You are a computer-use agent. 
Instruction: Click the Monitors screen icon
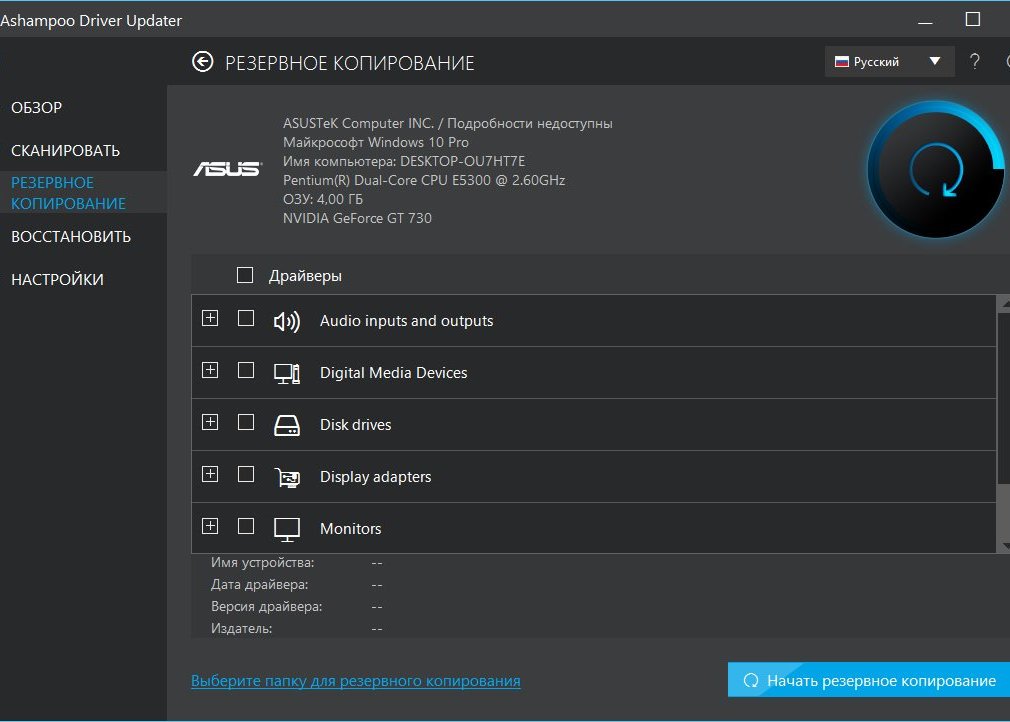tap(287, 529)
